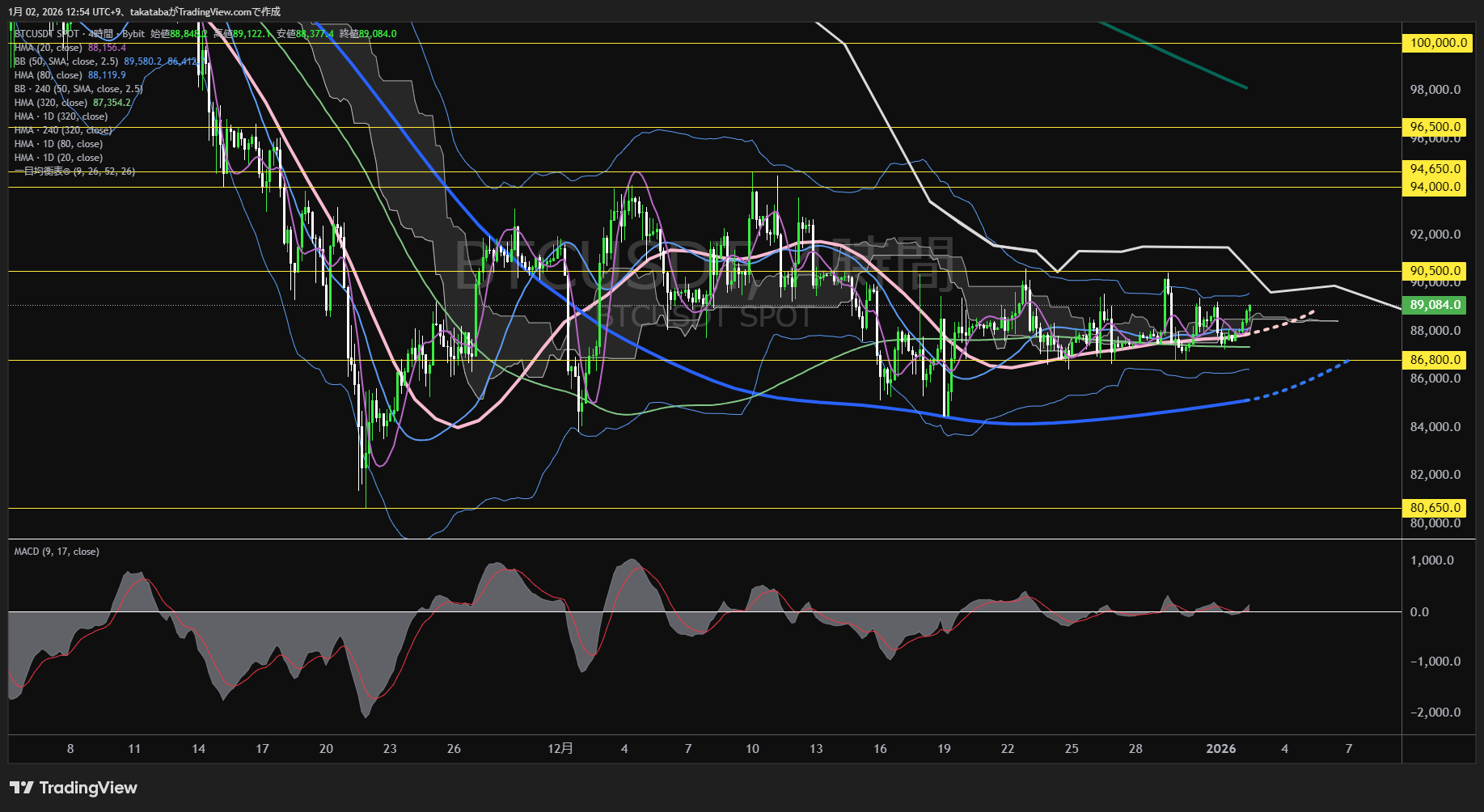Select the BB (50, SMA, close, 2.5) legend
The width and height of the screenshot is (1484, 812).
click(x=66, y=61)
